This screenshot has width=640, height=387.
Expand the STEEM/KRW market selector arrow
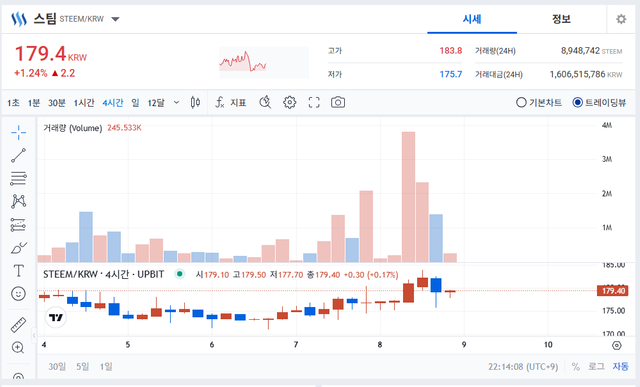(x=116, y=19)
